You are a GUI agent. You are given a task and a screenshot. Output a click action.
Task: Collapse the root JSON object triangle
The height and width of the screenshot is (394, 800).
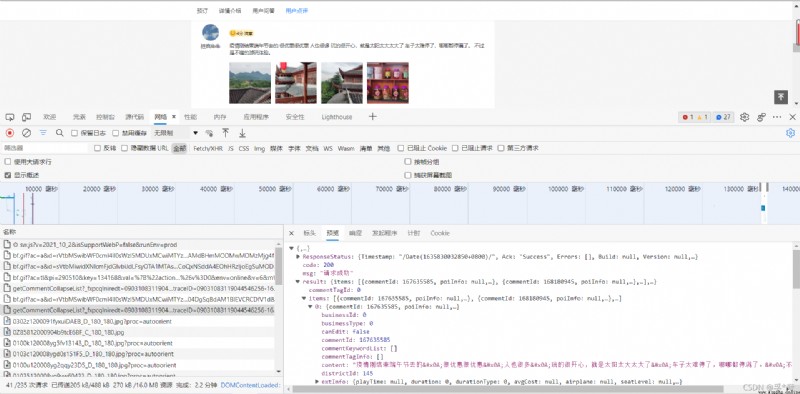pos(291,248)
